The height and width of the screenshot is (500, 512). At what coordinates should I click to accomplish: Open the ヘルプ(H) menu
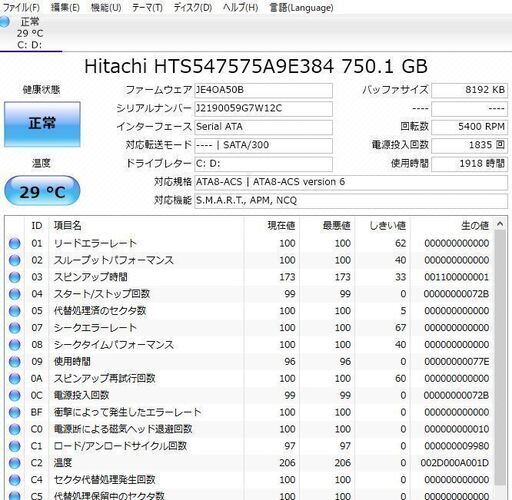240,7
